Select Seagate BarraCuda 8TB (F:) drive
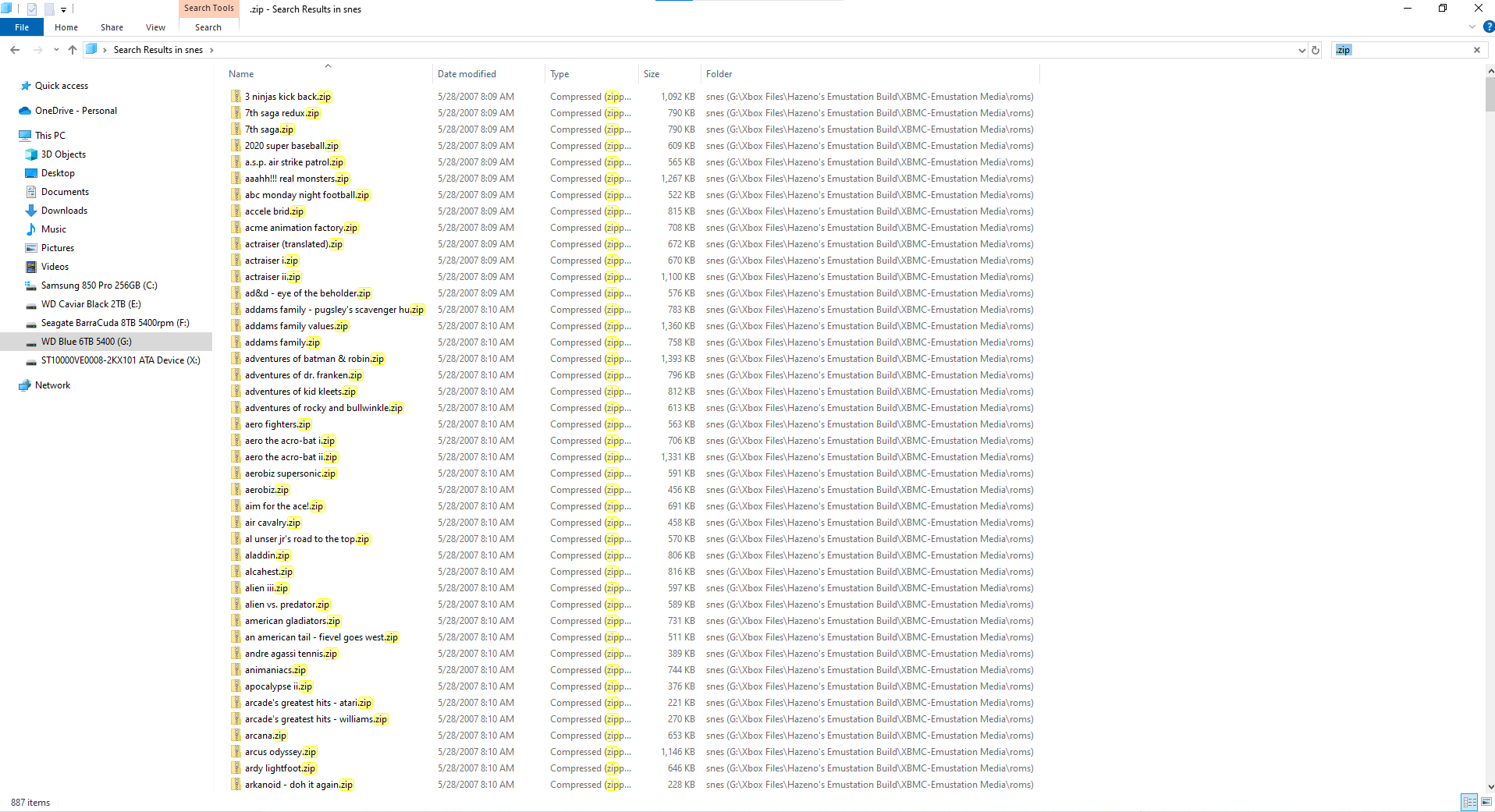 pos(115,323)
